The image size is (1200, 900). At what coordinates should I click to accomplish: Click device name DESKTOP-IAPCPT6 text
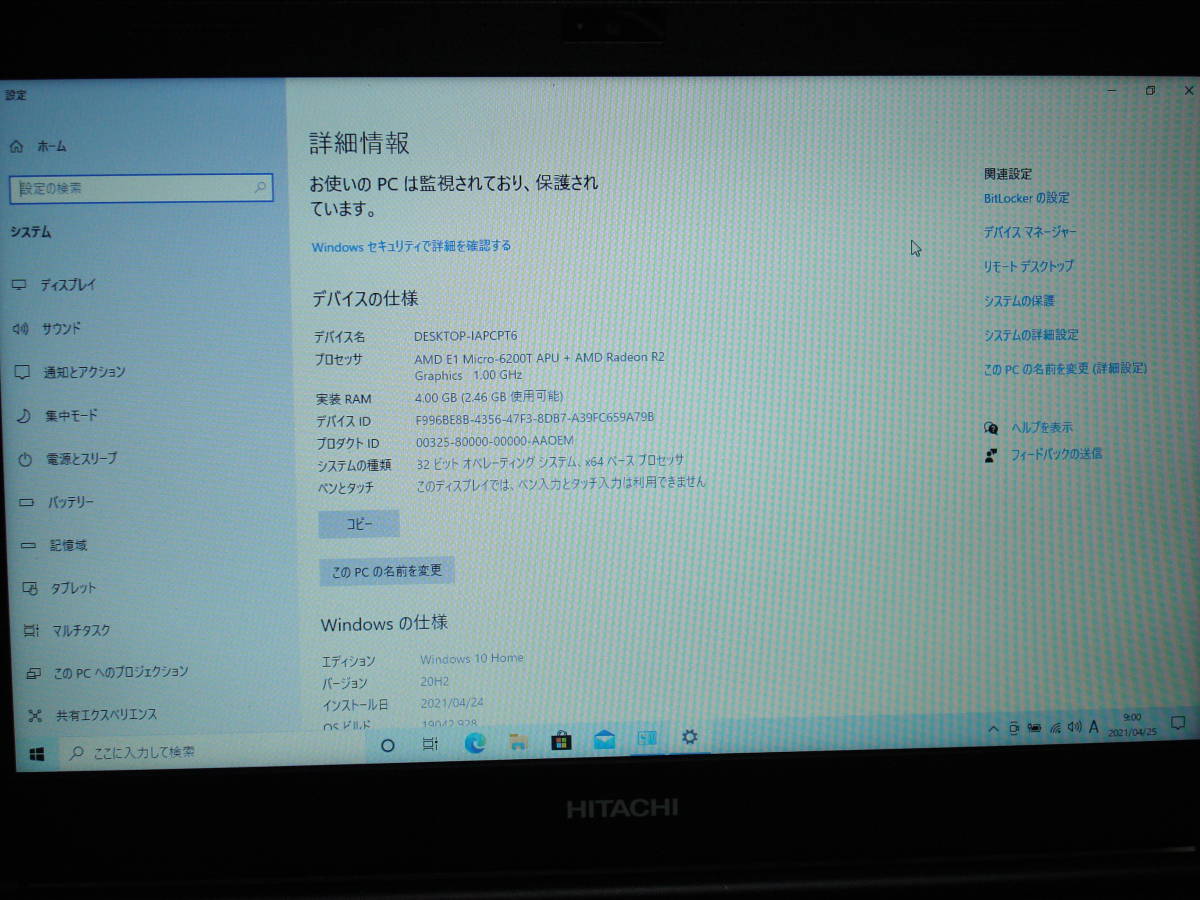tap(466, 336)
